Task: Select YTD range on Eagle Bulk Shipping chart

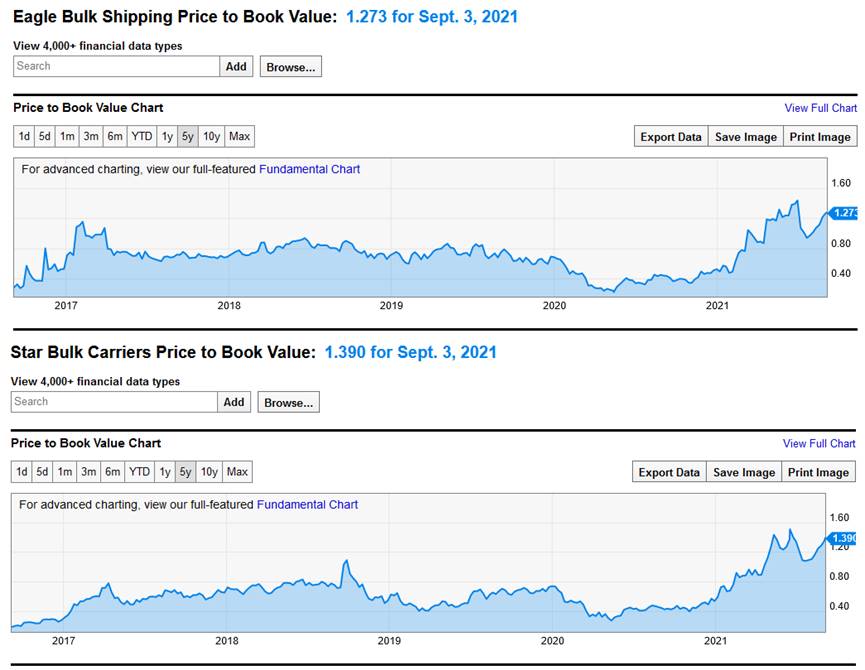Action: [142, 136]
